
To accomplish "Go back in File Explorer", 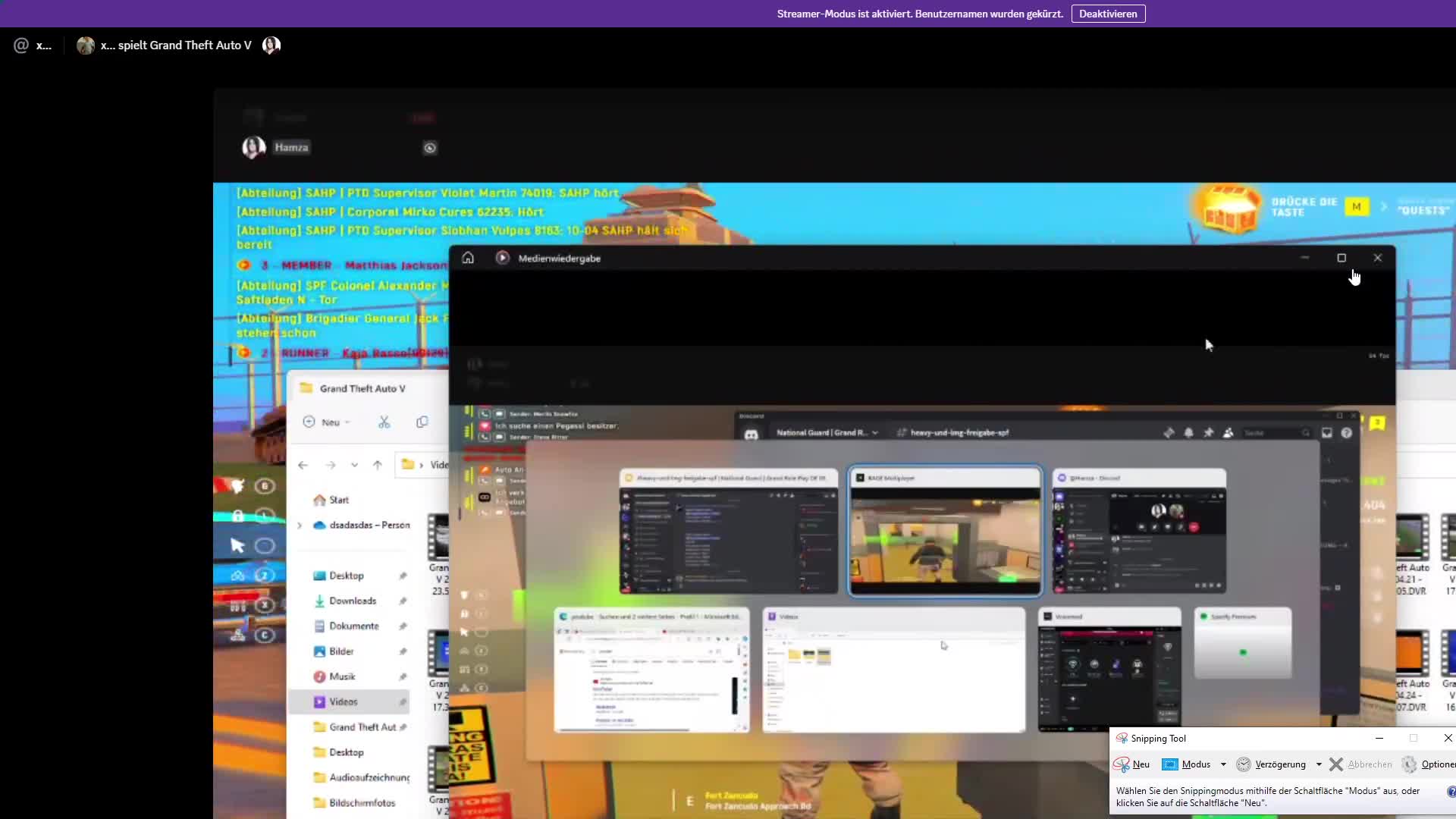I will pos(303,465).
